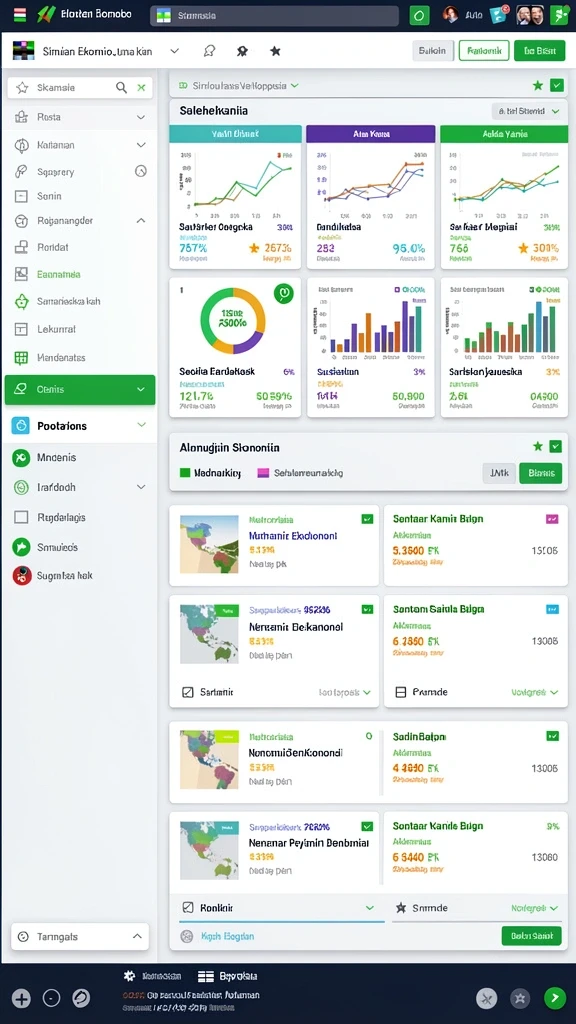Open the dropdown next to Simian Ekomio title
Viewport: 576px width, 1024px height.
point(174,51)
